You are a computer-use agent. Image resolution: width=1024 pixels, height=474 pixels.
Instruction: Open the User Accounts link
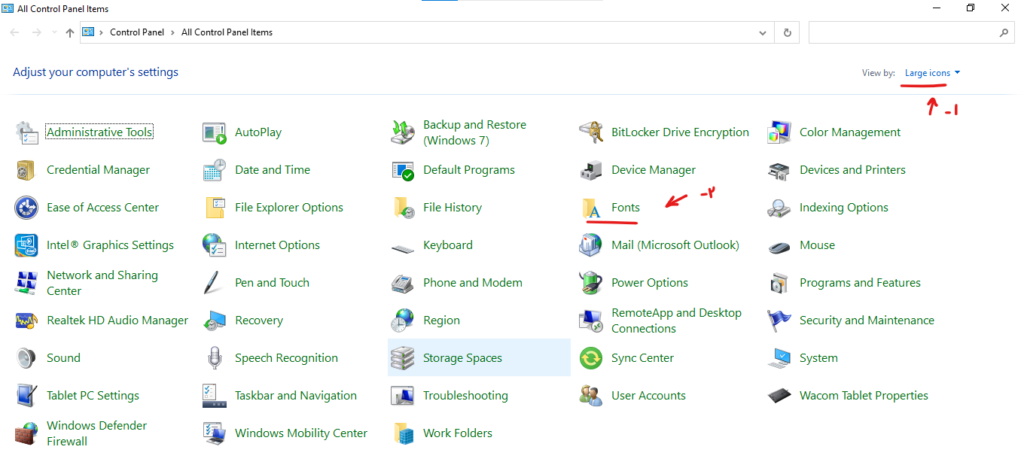[x=648, y=396]
